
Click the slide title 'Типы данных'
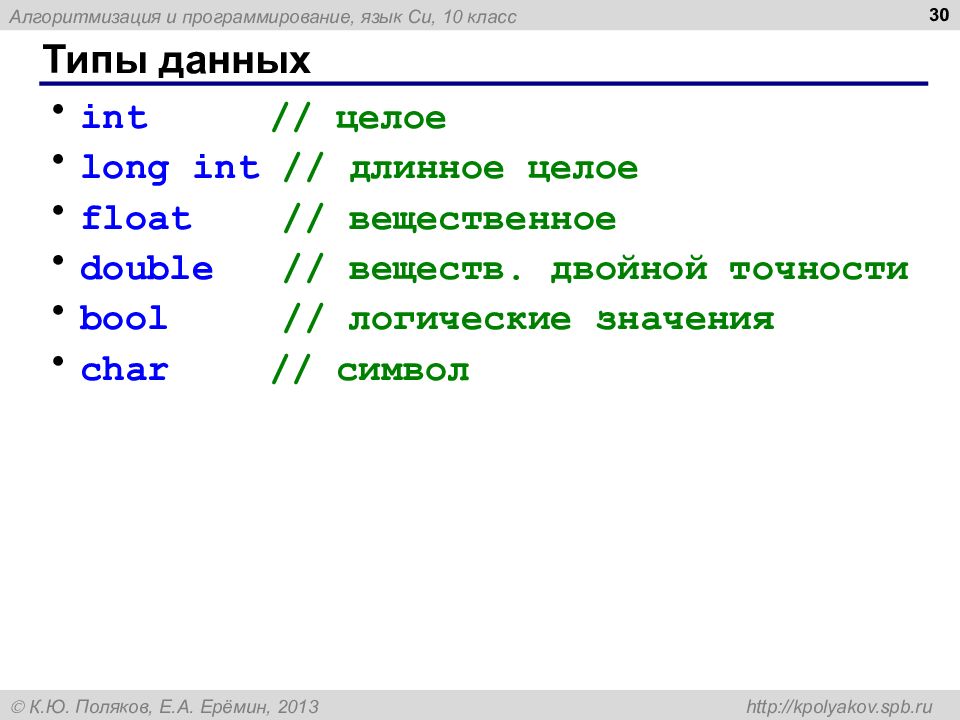(176, 60)
